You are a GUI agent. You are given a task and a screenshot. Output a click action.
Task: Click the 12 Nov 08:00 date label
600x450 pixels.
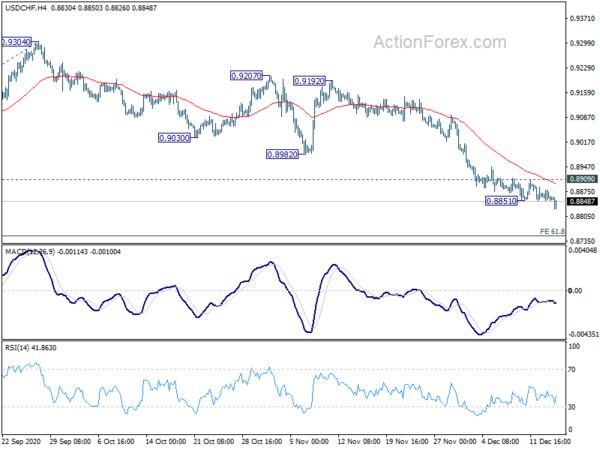click(x=359, y=441)
